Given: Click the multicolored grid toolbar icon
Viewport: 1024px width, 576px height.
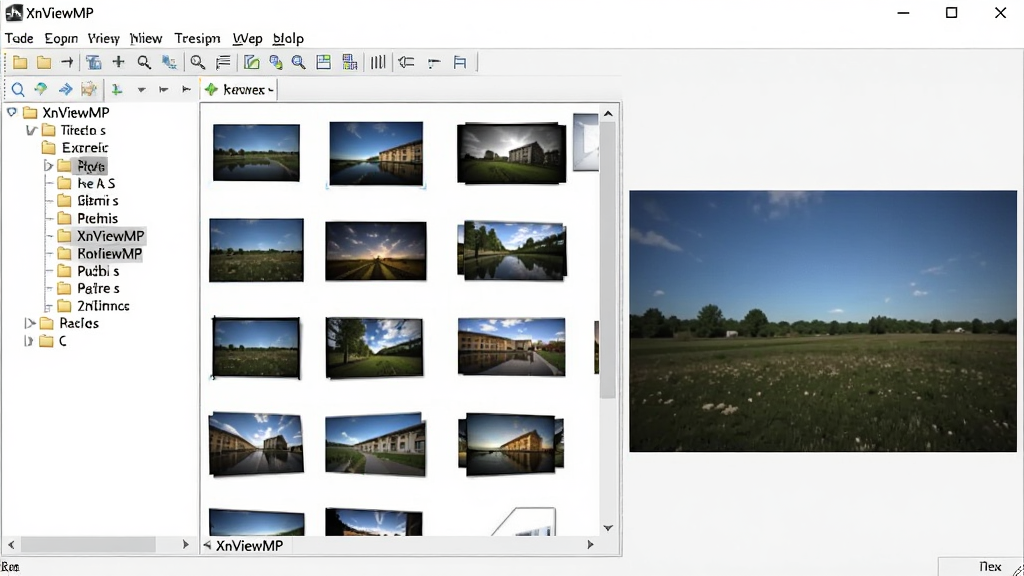Looking at the screenshot, I should (x=349, y=62).
